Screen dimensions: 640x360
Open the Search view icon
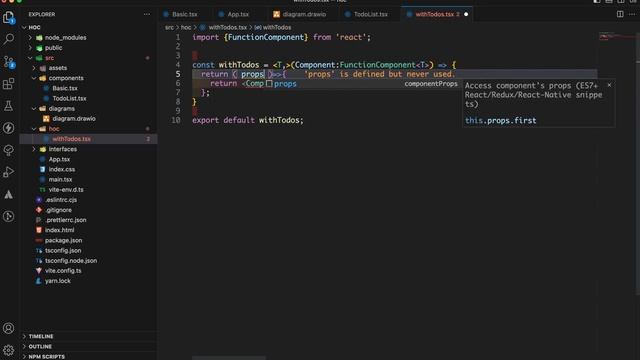pyautogui.click(x=9, y=39)
